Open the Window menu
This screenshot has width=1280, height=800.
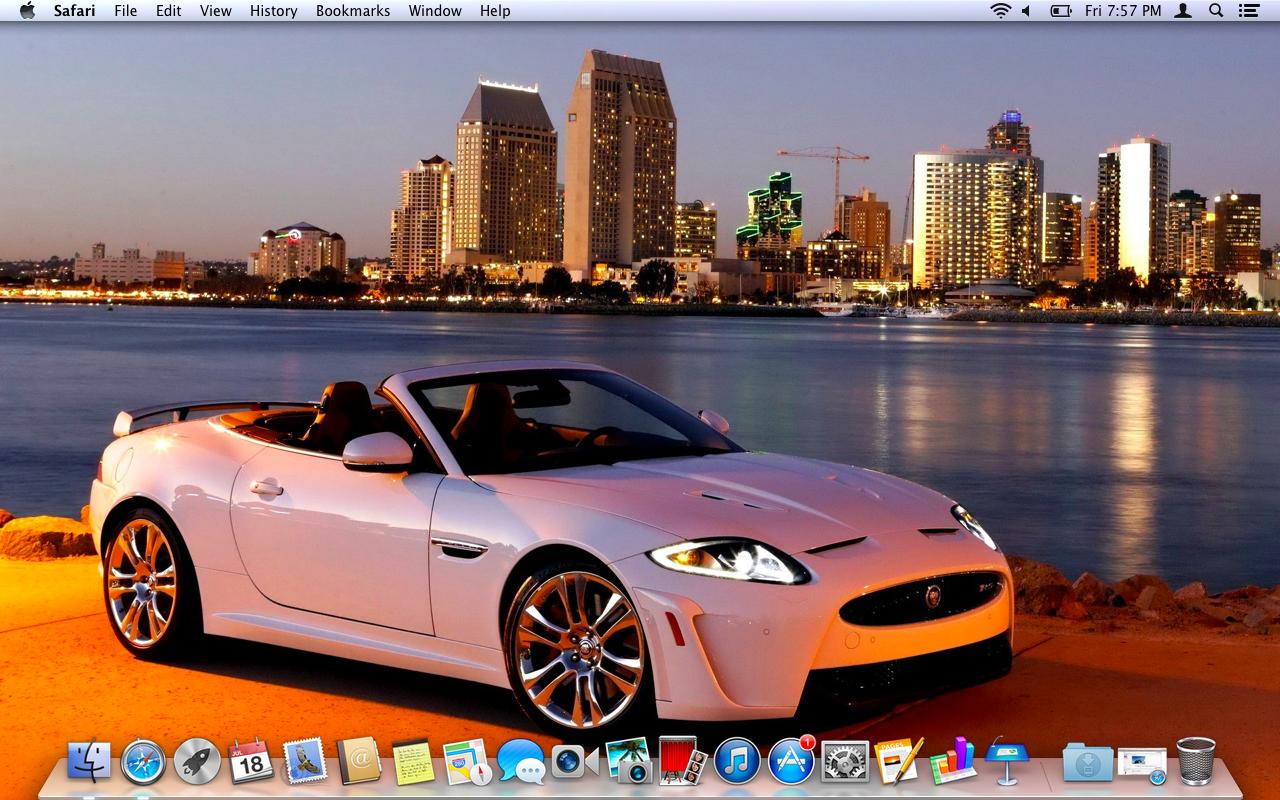[435, 11]
